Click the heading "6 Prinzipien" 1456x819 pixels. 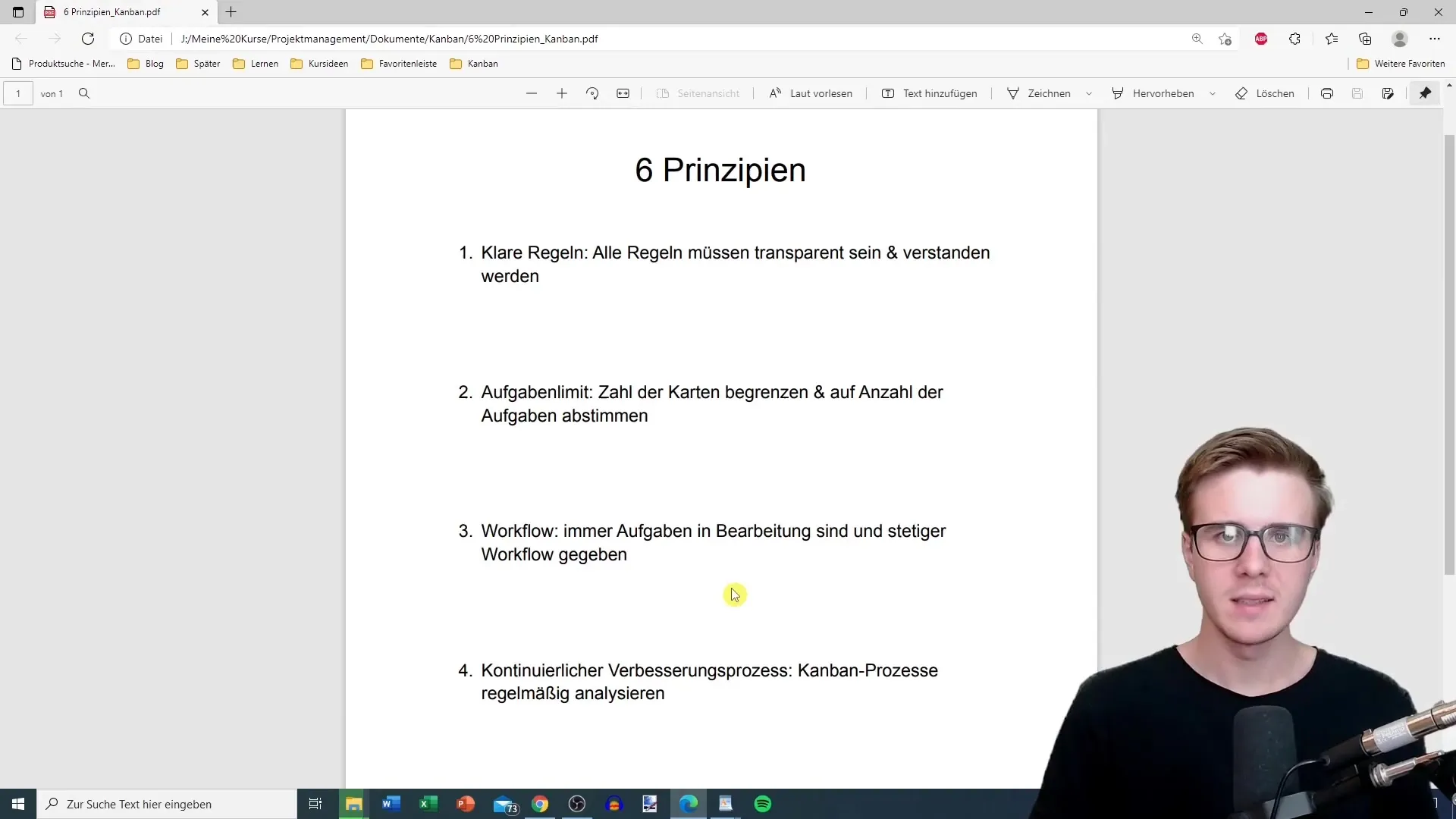pos(720,170)
